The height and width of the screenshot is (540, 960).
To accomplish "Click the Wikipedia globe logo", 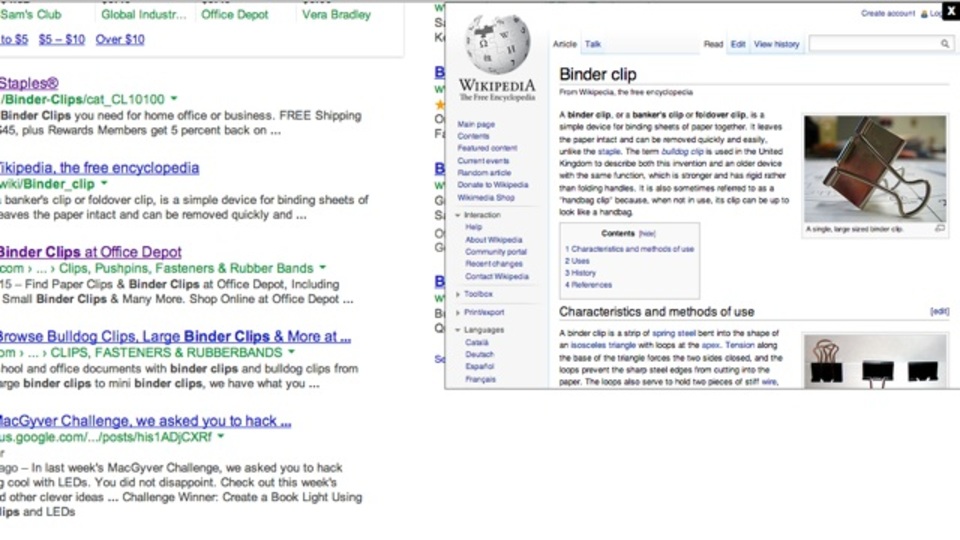I will coord(497,43).
